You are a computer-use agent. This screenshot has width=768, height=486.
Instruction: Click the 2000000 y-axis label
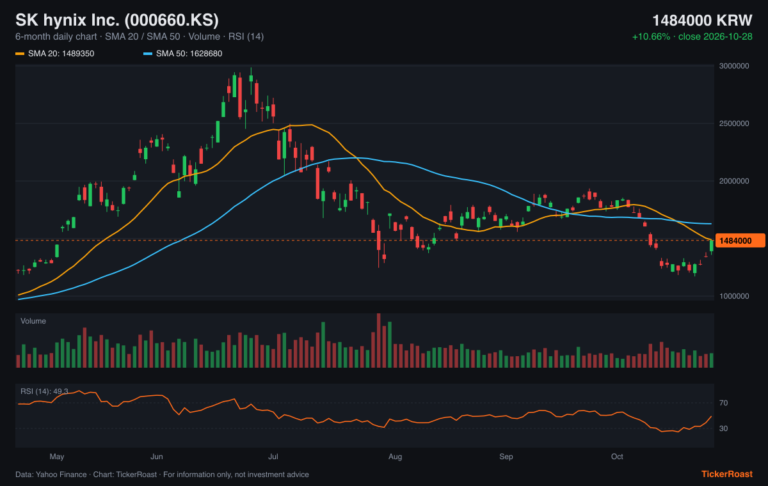pyautogui.click(x=734, y=181)
